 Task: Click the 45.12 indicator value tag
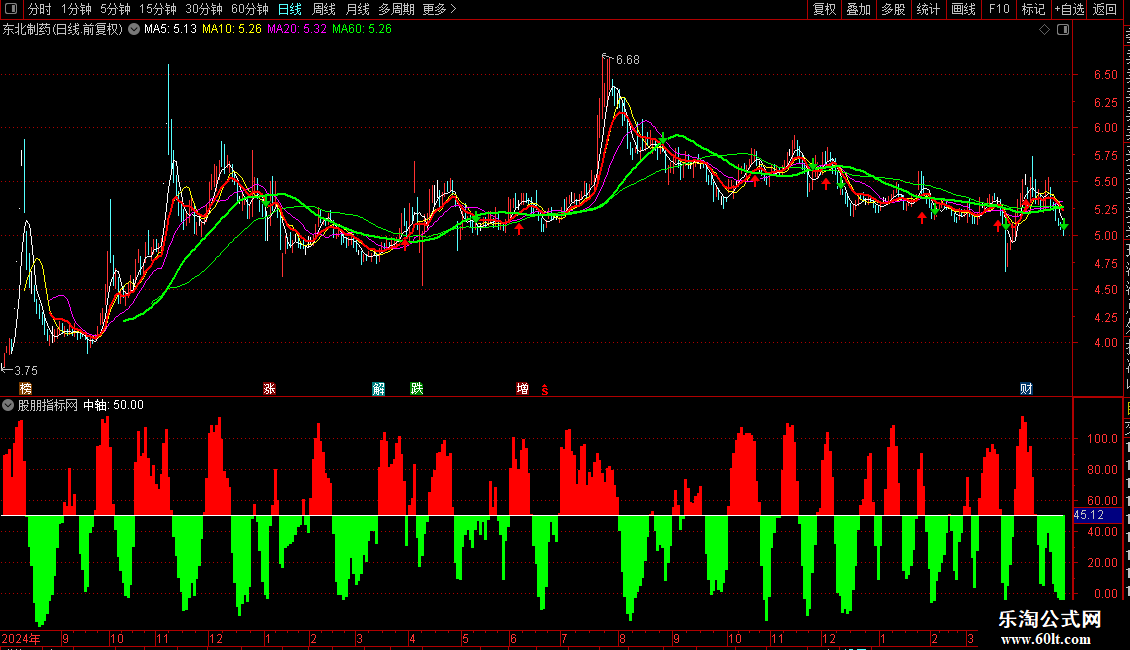pos(1097,515)
